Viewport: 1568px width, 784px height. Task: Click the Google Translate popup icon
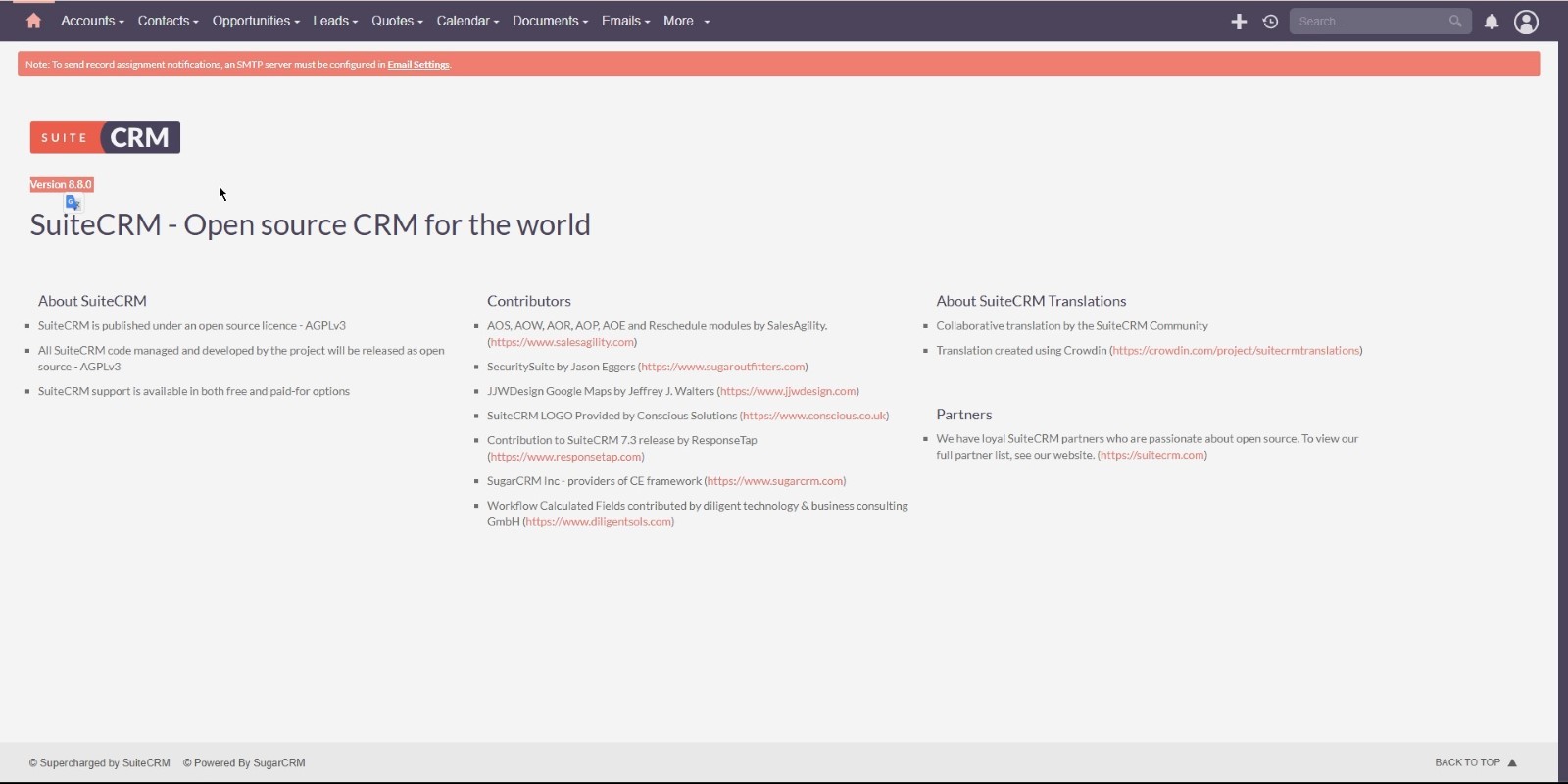pyautogui.click(x=73, y=203)
